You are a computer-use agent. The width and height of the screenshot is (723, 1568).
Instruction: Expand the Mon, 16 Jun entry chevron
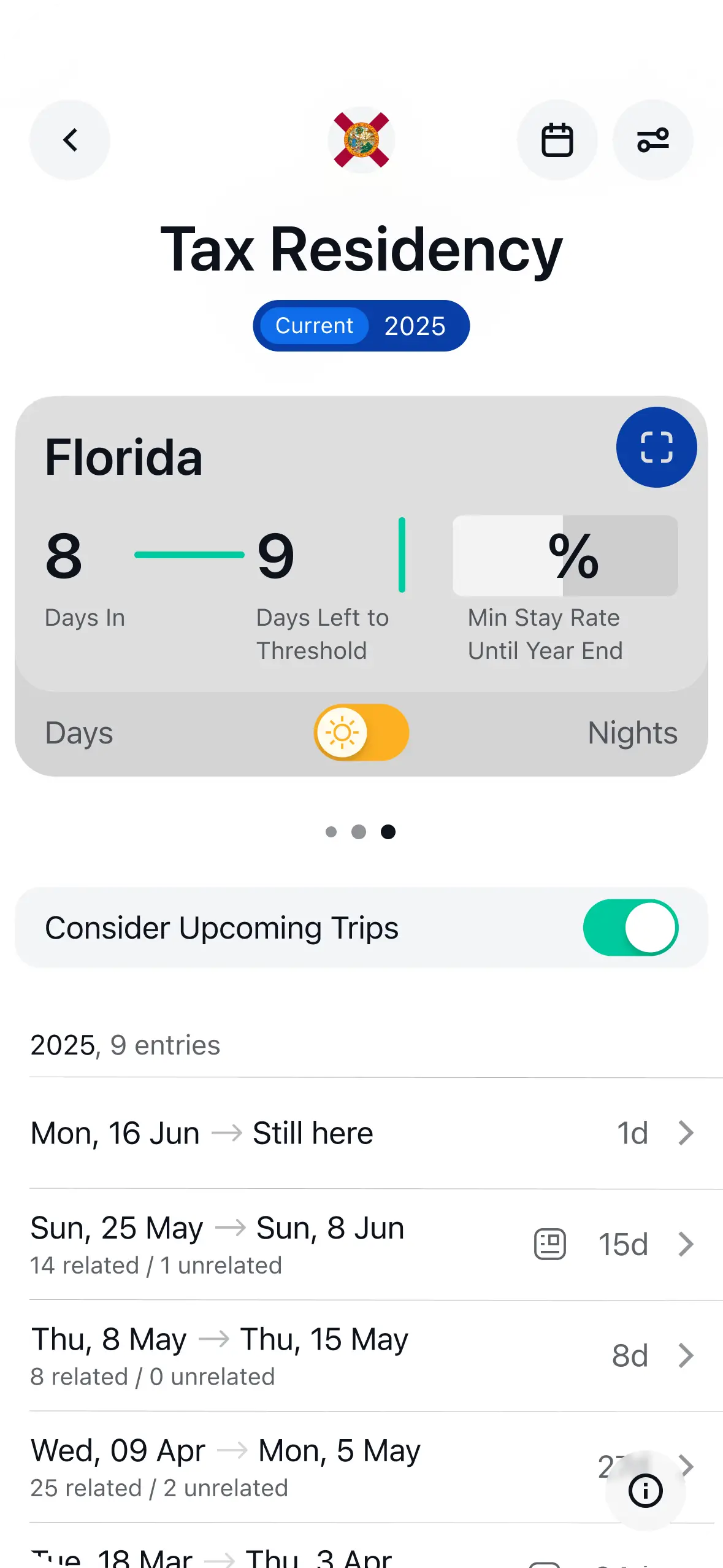coord(686,1133)
